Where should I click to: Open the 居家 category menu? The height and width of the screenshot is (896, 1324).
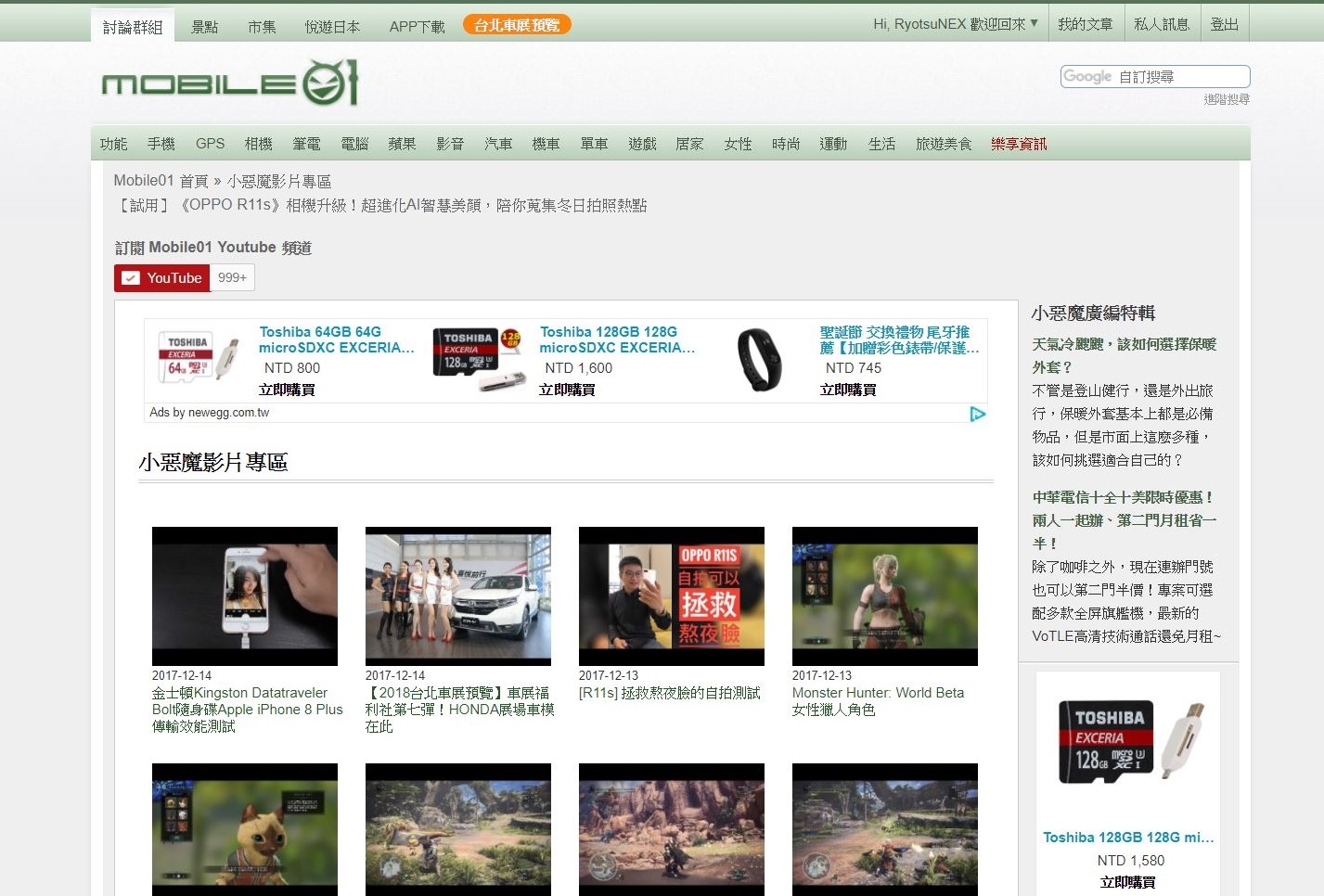click(x=689, y=144)
